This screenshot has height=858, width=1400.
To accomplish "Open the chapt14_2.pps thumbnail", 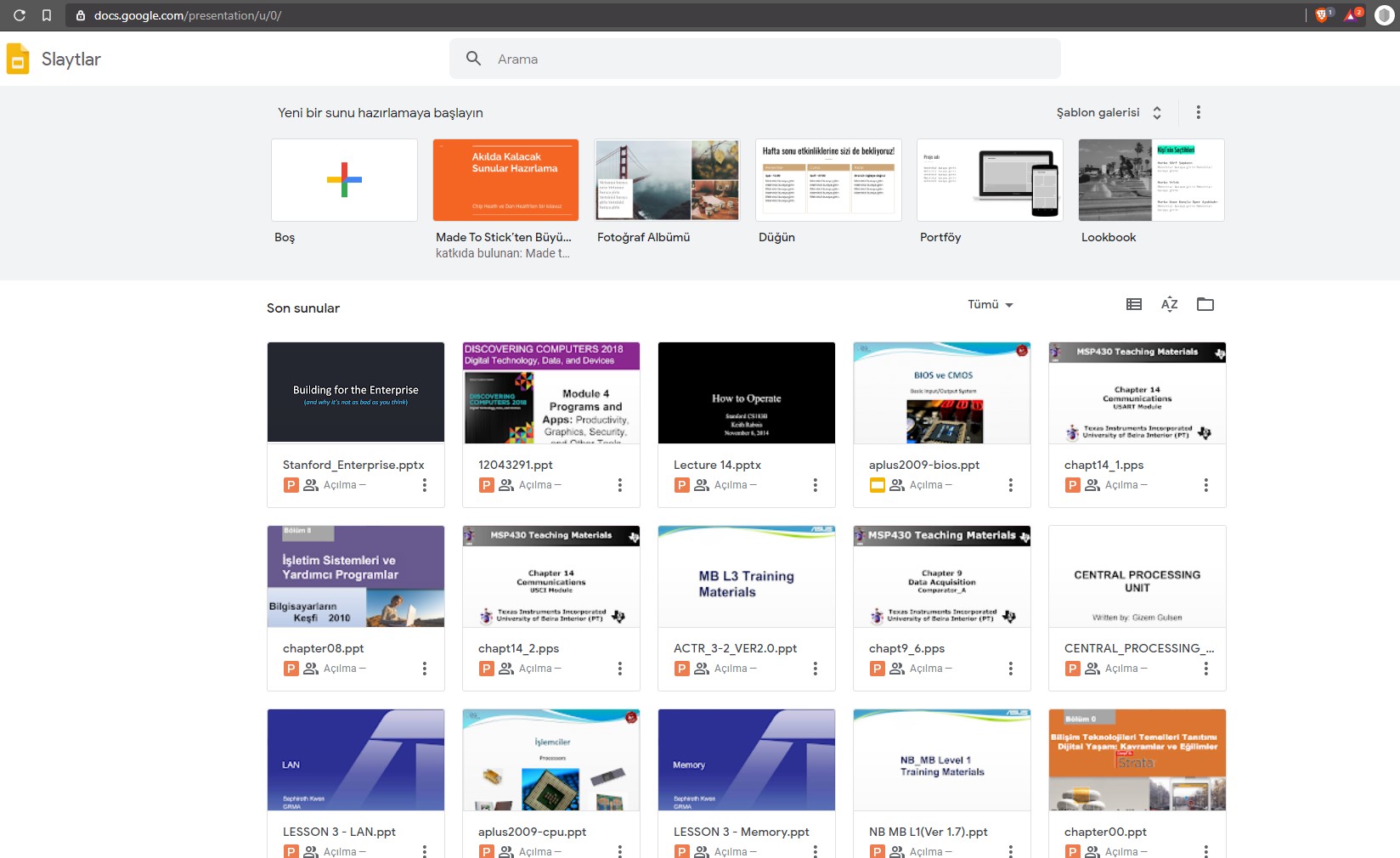I will click(551, 576).
